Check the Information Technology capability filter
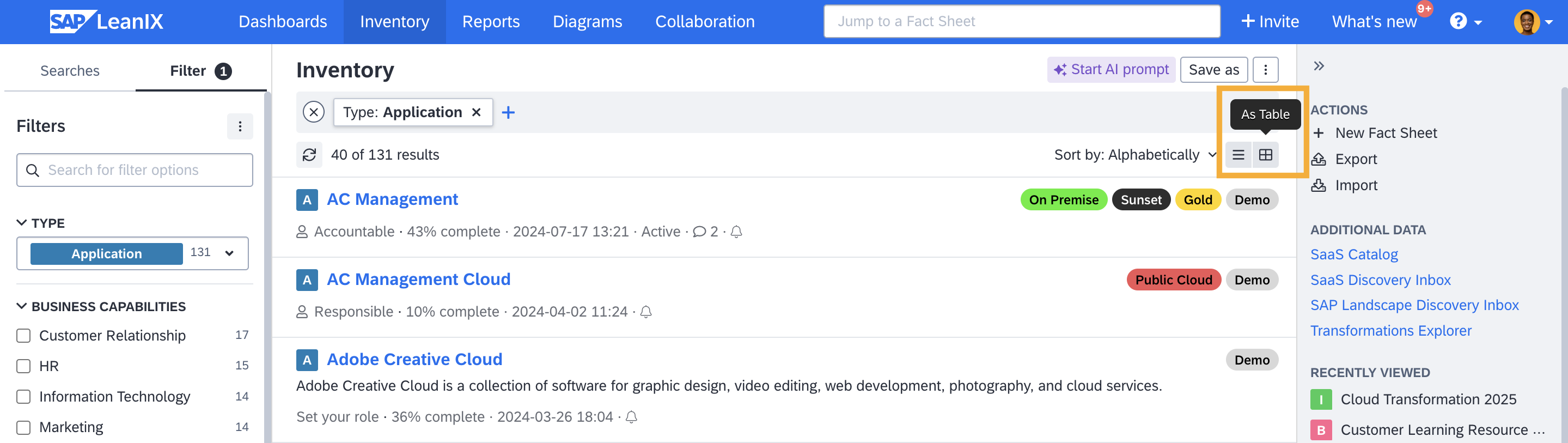 [x=23, y=397]
